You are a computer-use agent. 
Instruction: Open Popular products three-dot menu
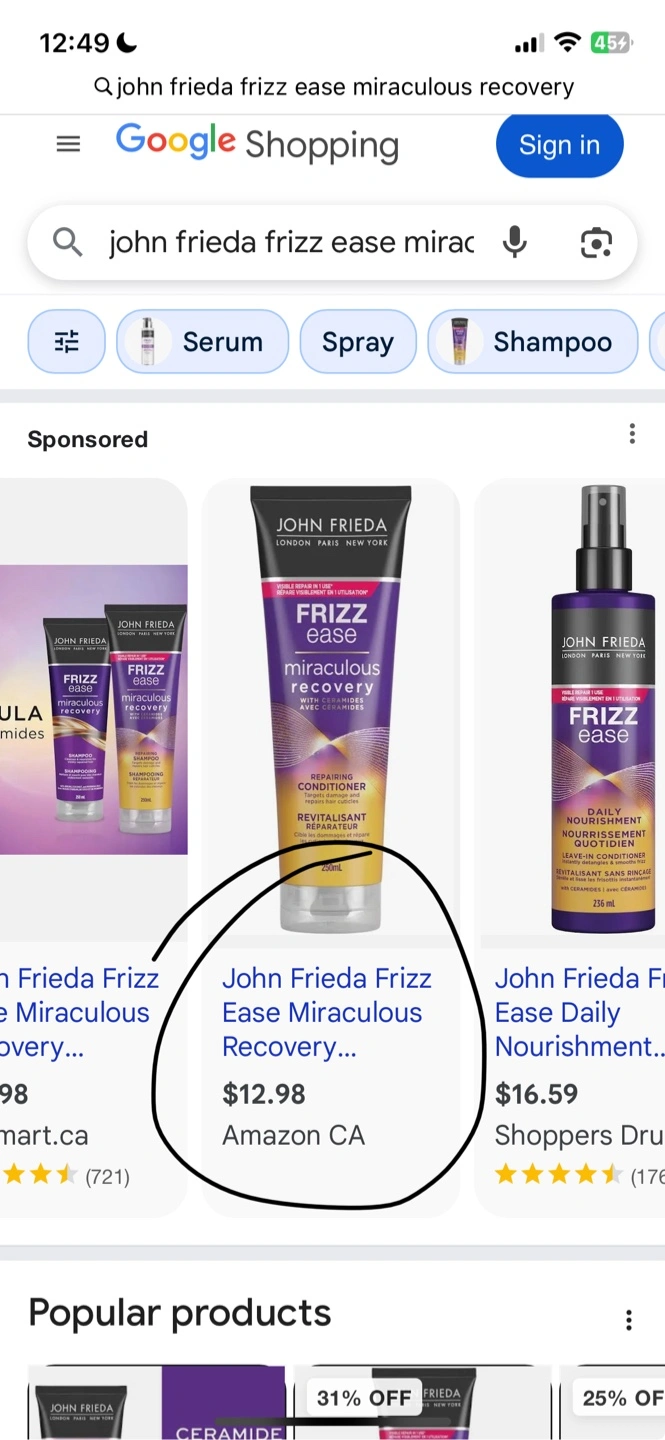click(x=629, y=1320)
